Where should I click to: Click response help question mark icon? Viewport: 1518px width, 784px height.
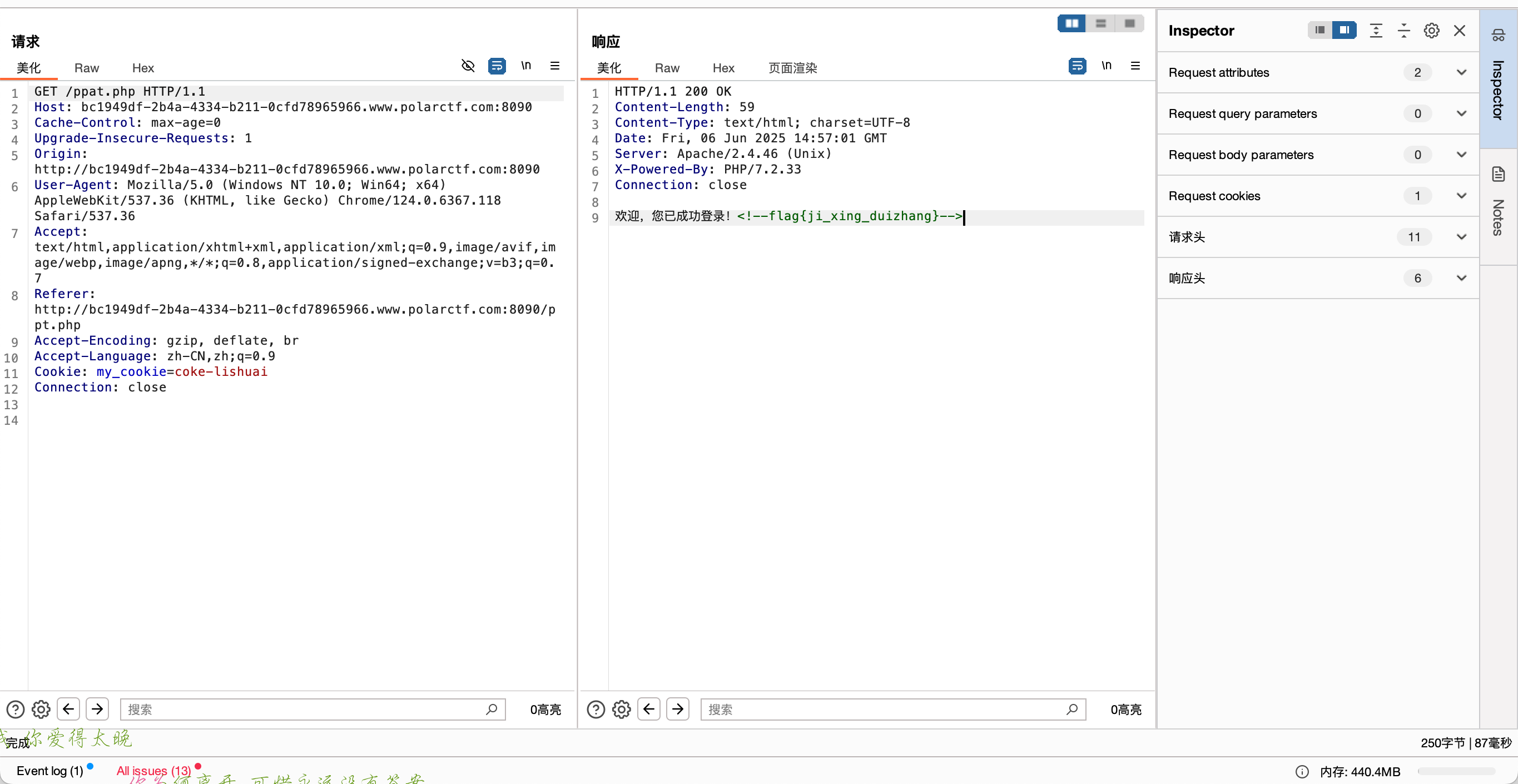pos(596,709)
